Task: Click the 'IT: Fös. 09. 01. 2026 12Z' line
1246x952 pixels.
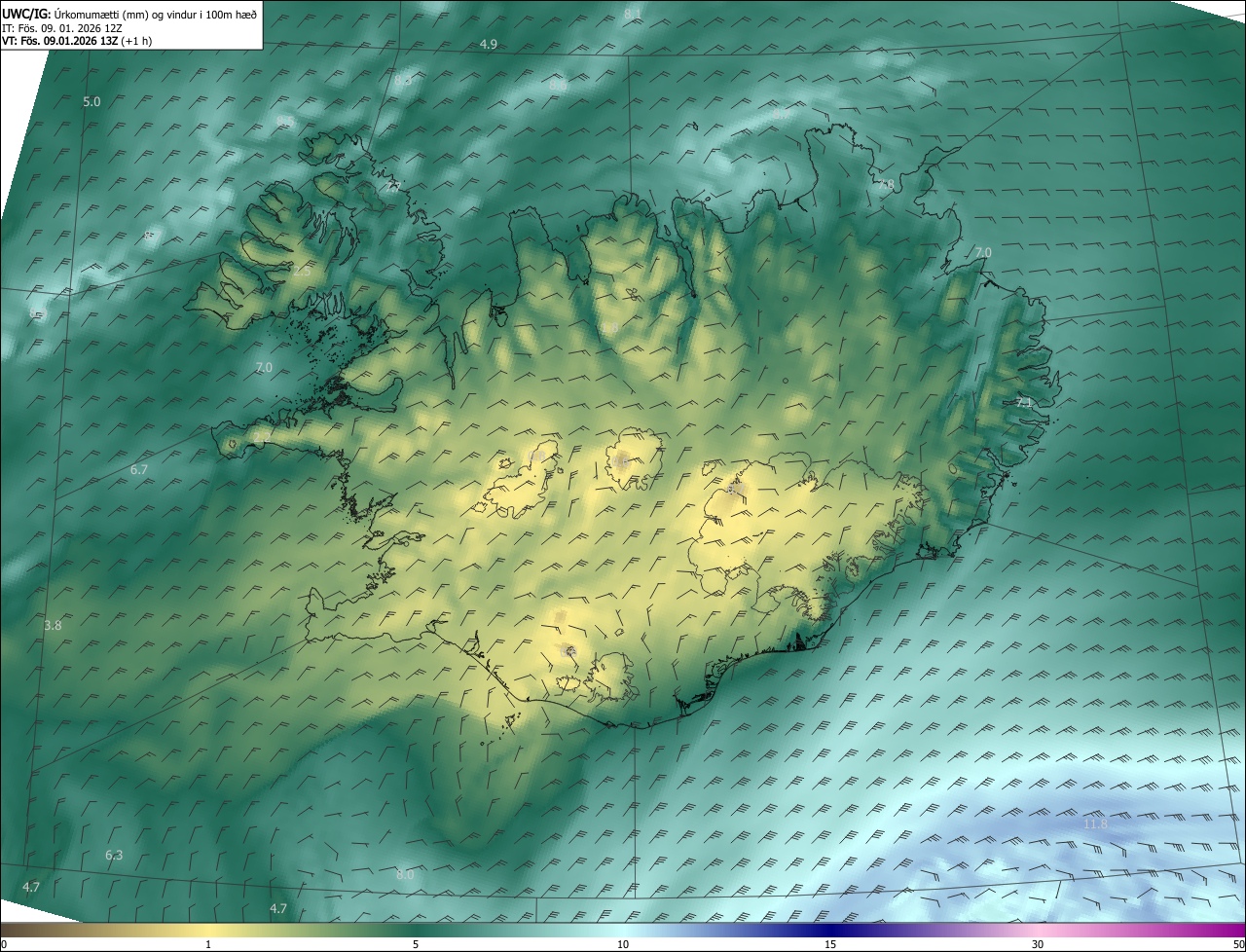Action: (x=62, y=28)
